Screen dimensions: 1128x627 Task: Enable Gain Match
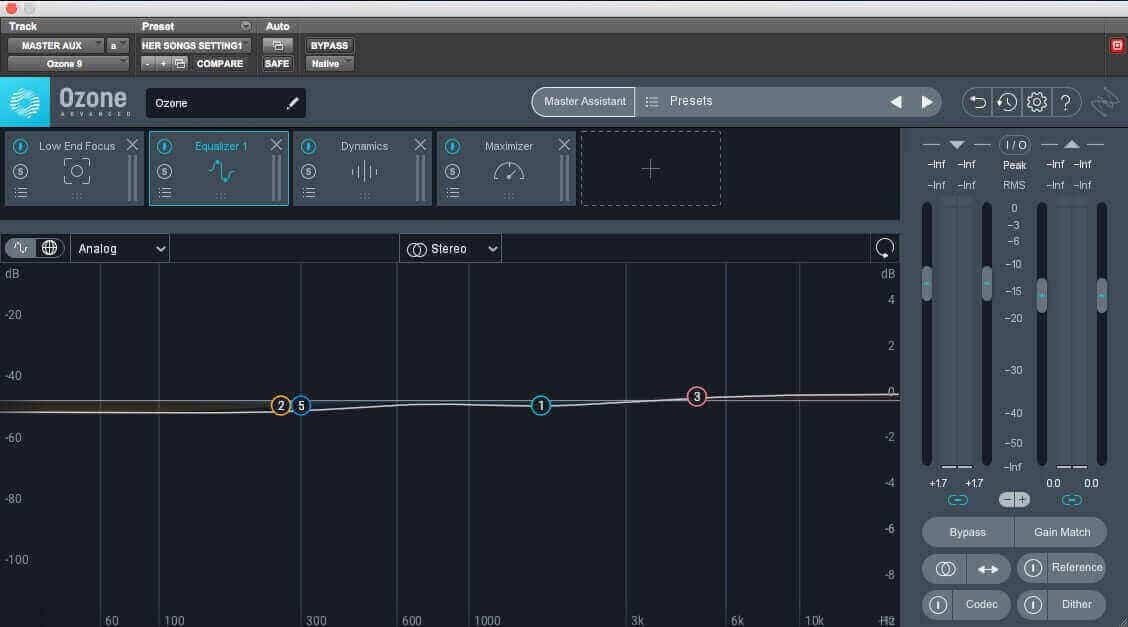pos(1061,532)
